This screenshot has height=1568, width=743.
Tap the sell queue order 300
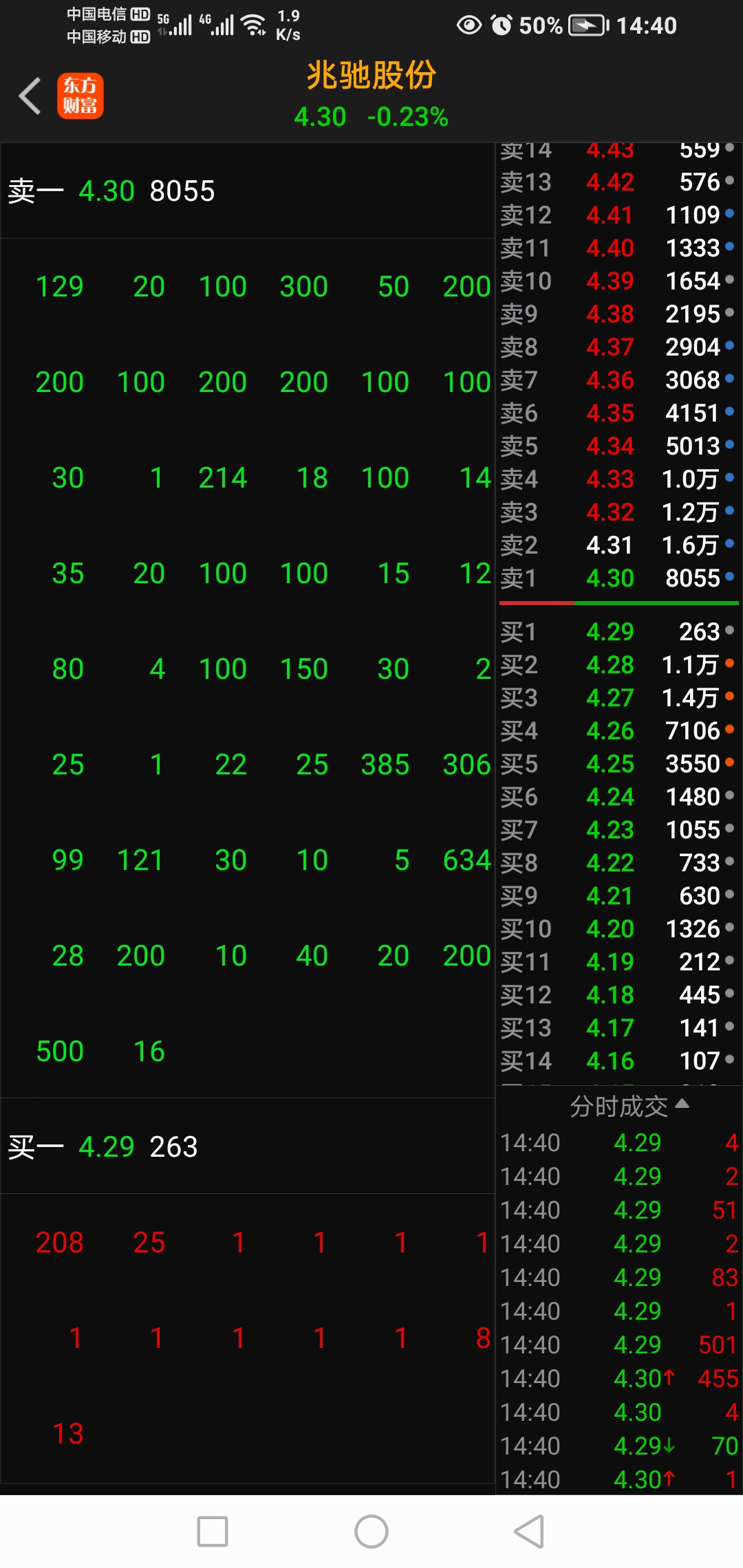point(303,286)
